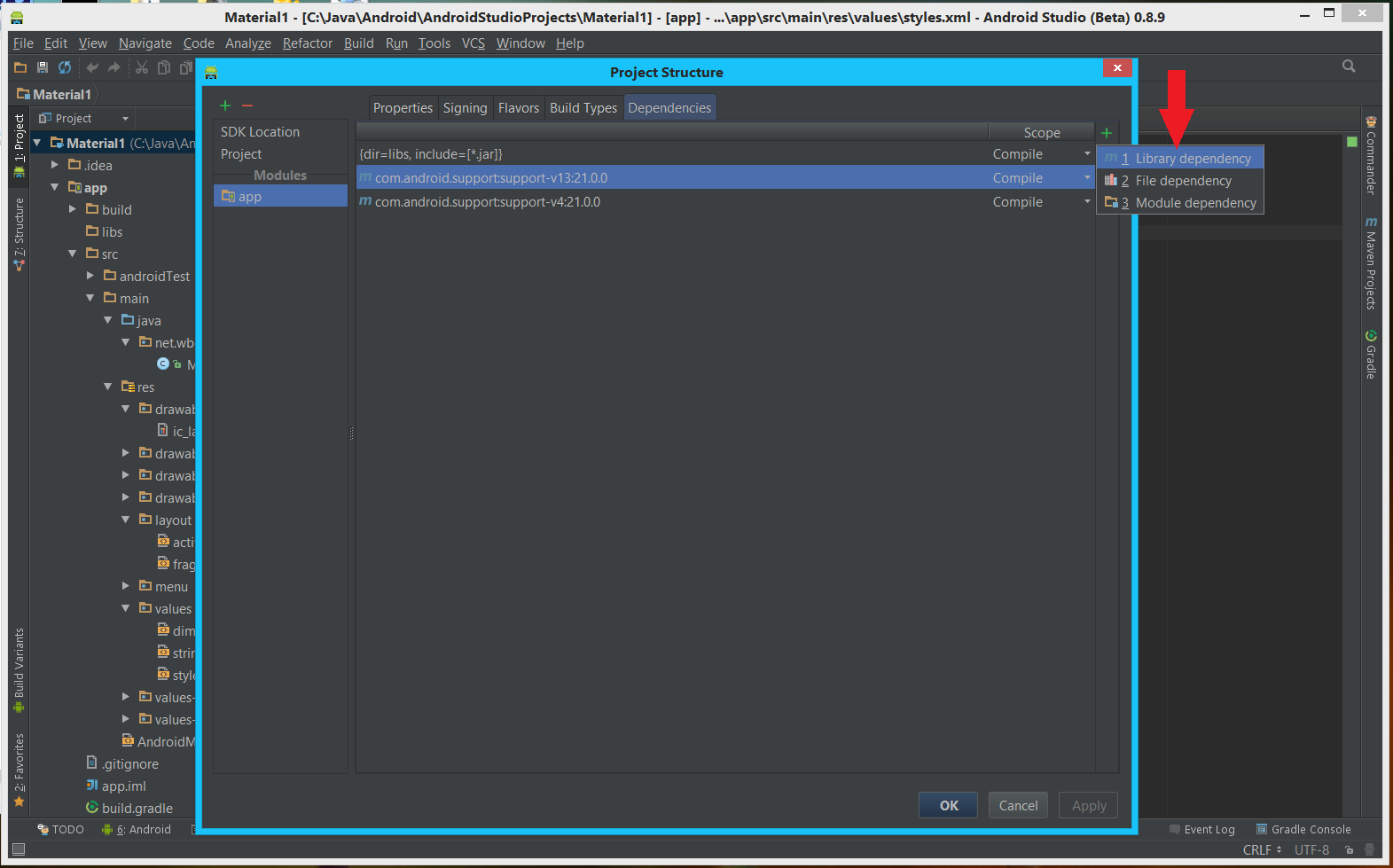This screenshot has width=1393, height=868.
Task: Click the Apply button
Action: pos(1089,805)
